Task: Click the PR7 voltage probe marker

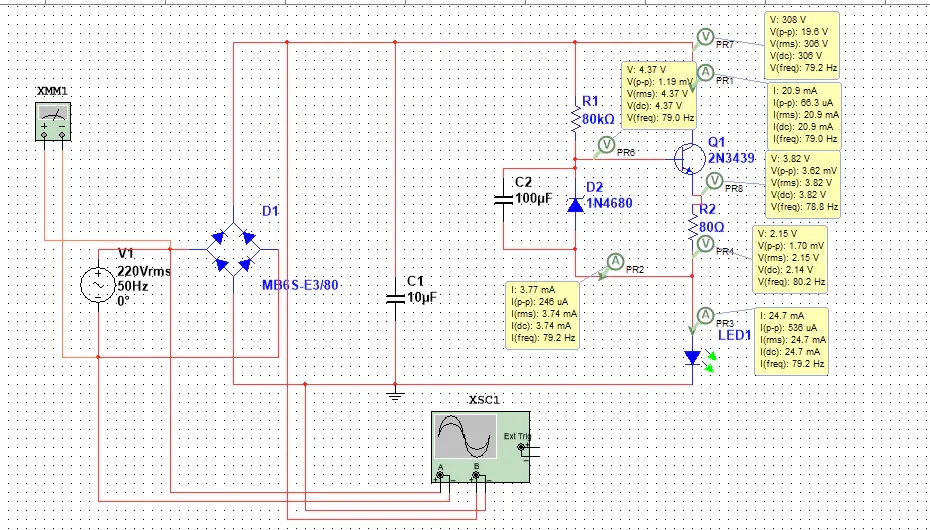Action: pyautogui.click(x=704, y=37)
